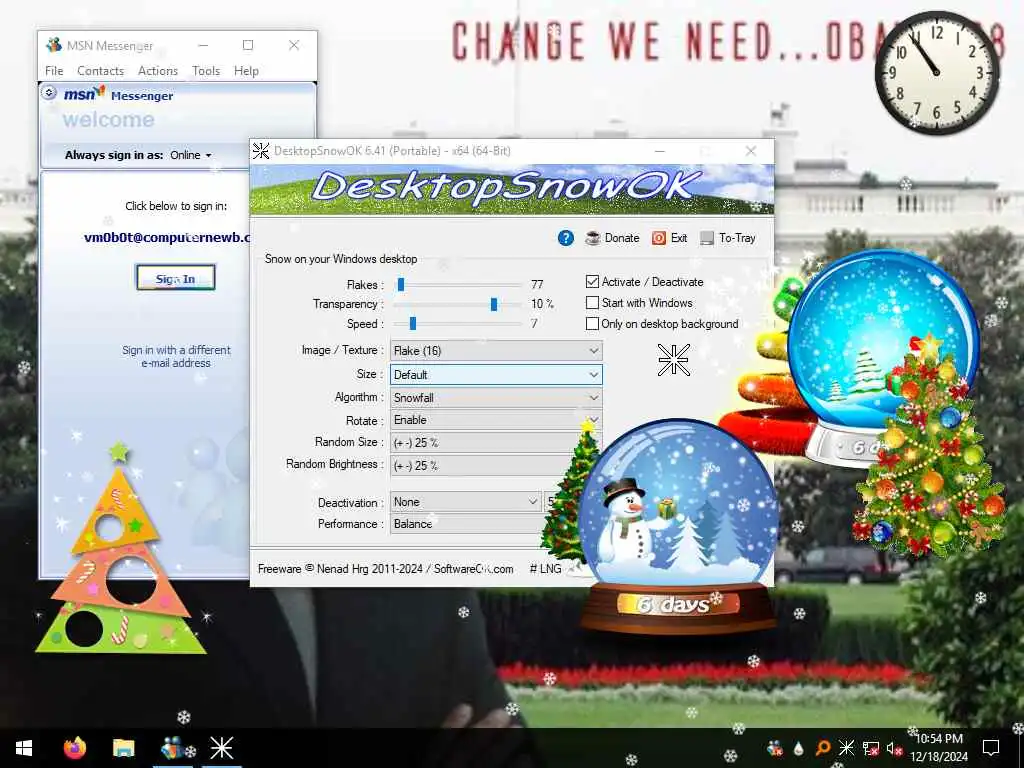Open the Deactivation dropdown set to None

click(466, 502)
